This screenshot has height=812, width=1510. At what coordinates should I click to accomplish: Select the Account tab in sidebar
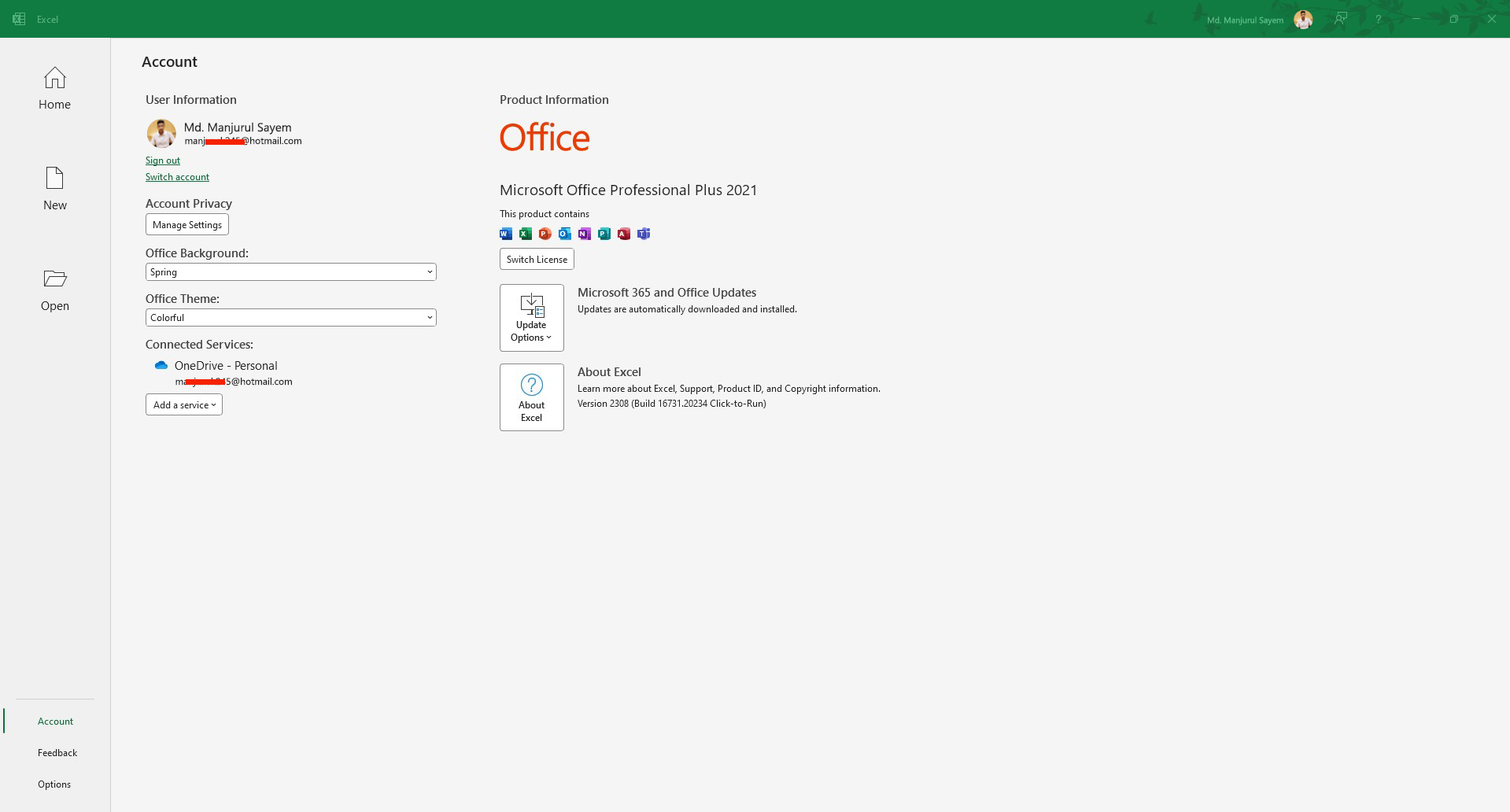55,722
